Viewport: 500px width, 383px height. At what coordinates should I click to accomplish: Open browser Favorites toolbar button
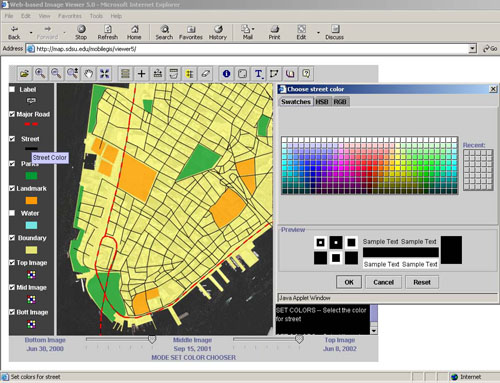coord(191,33)
